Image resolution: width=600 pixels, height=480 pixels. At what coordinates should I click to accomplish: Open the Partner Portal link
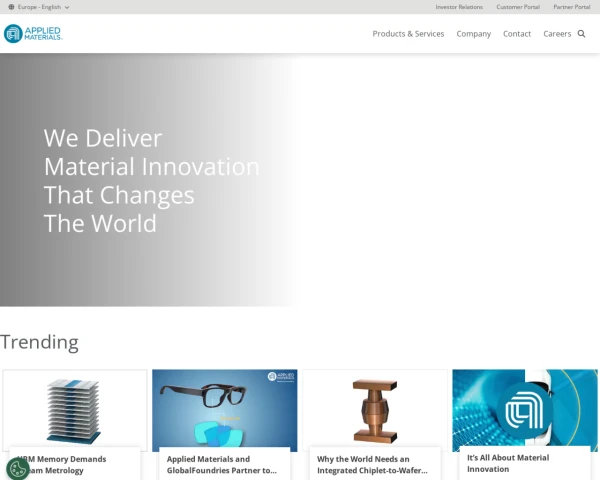(x=572, y=7)
